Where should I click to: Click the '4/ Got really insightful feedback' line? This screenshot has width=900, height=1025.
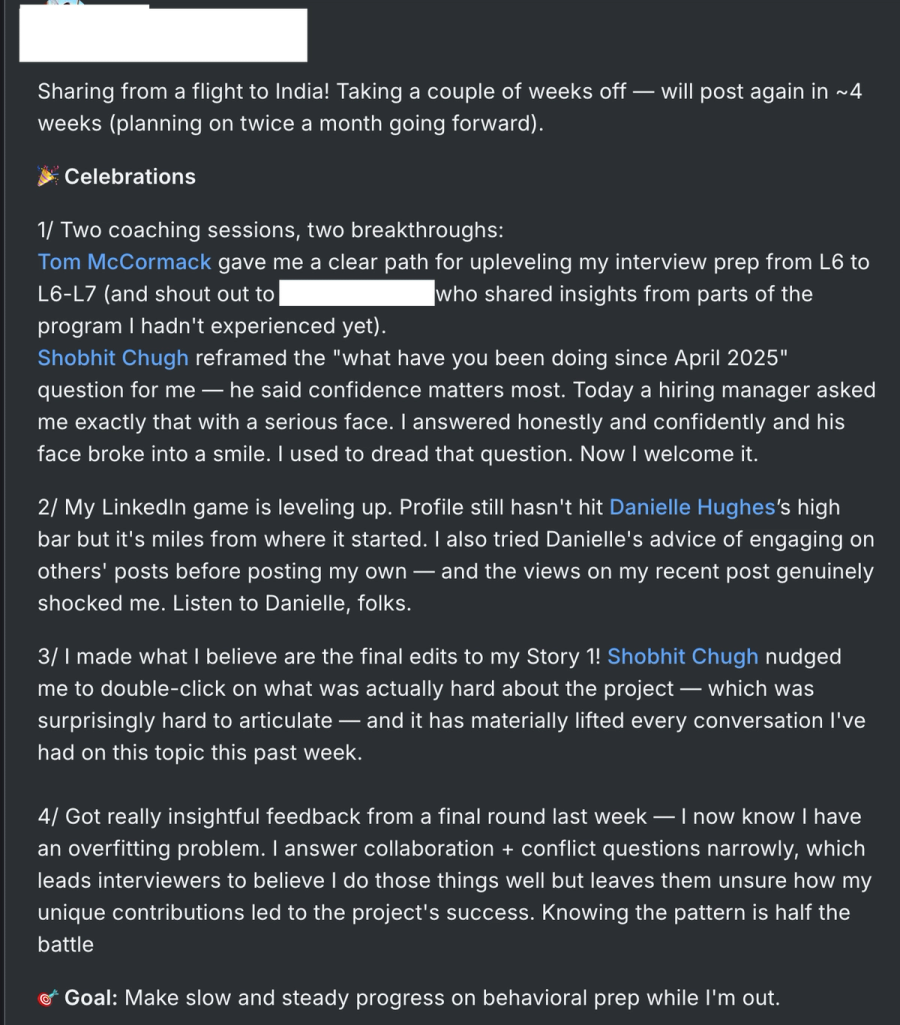click(340, 817)
